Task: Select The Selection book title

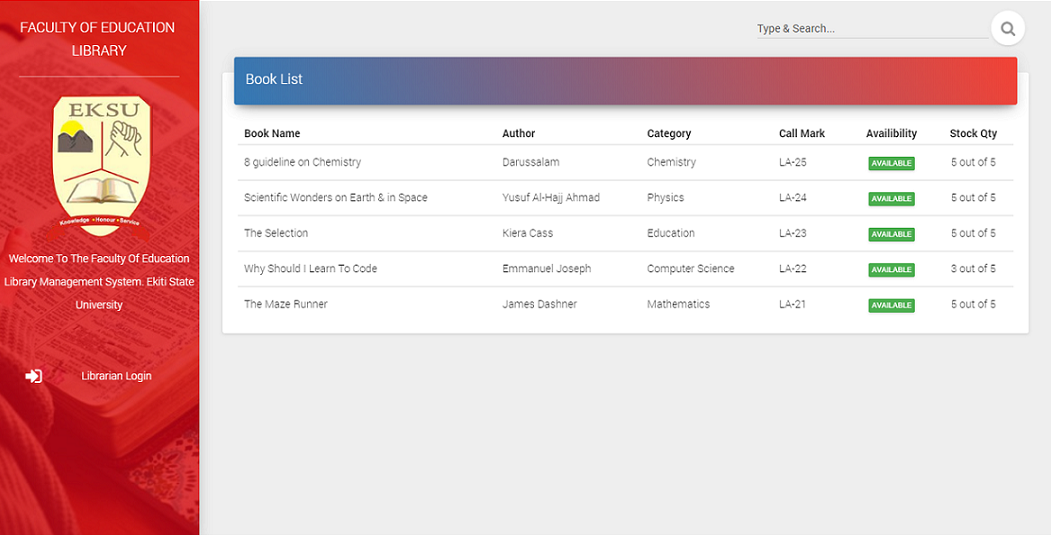Action: [276, 233]
